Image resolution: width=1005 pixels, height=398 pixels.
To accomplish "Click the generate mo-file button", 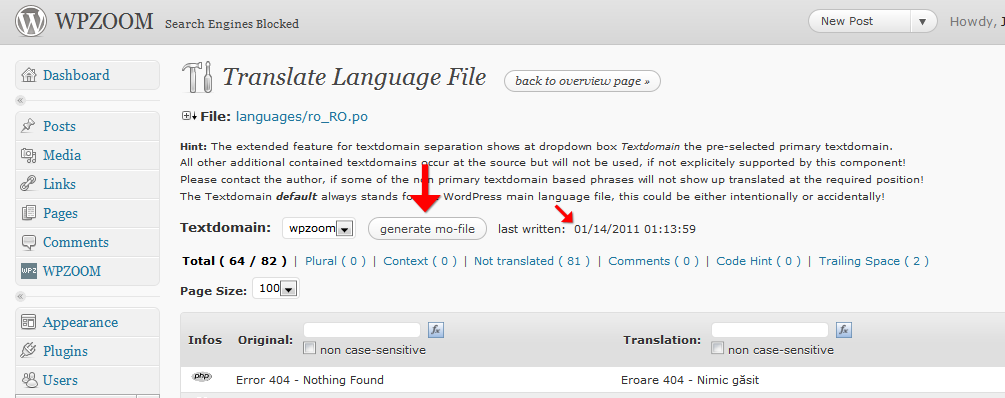I will pyautogui.click(x=428, y=229).
